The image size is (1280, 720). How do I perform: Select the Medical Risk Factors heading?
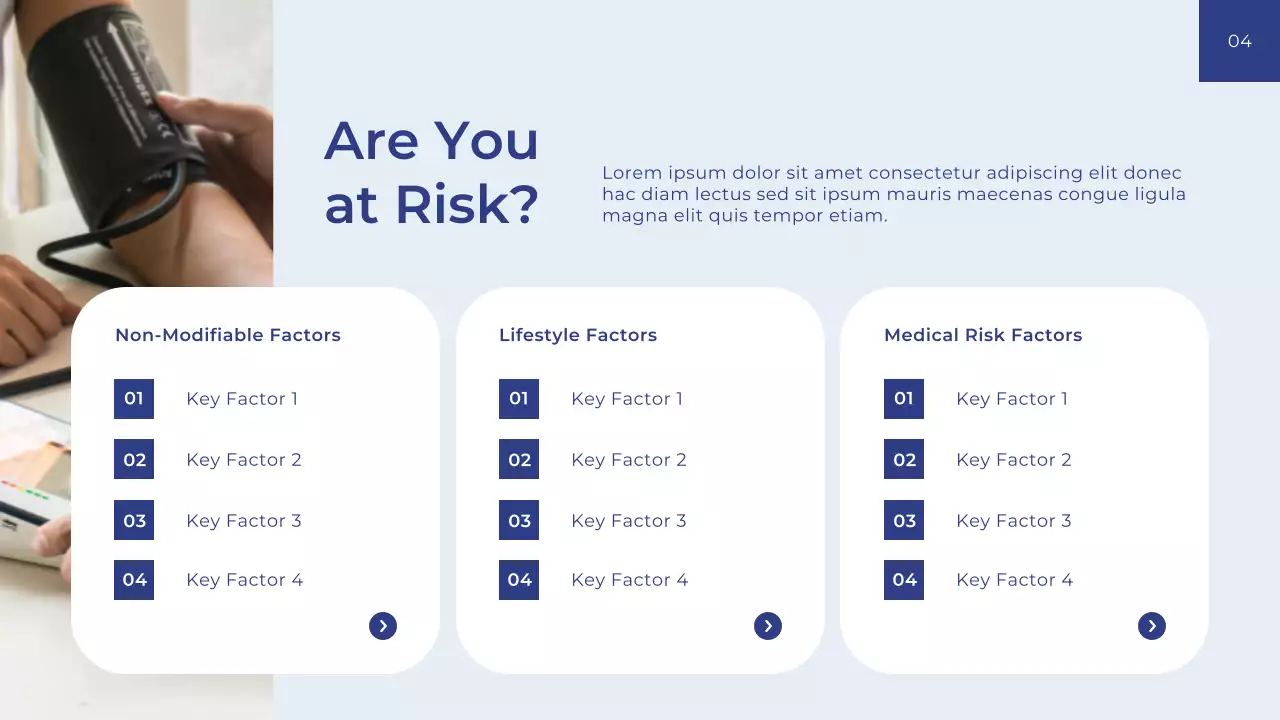pos(983,335)
